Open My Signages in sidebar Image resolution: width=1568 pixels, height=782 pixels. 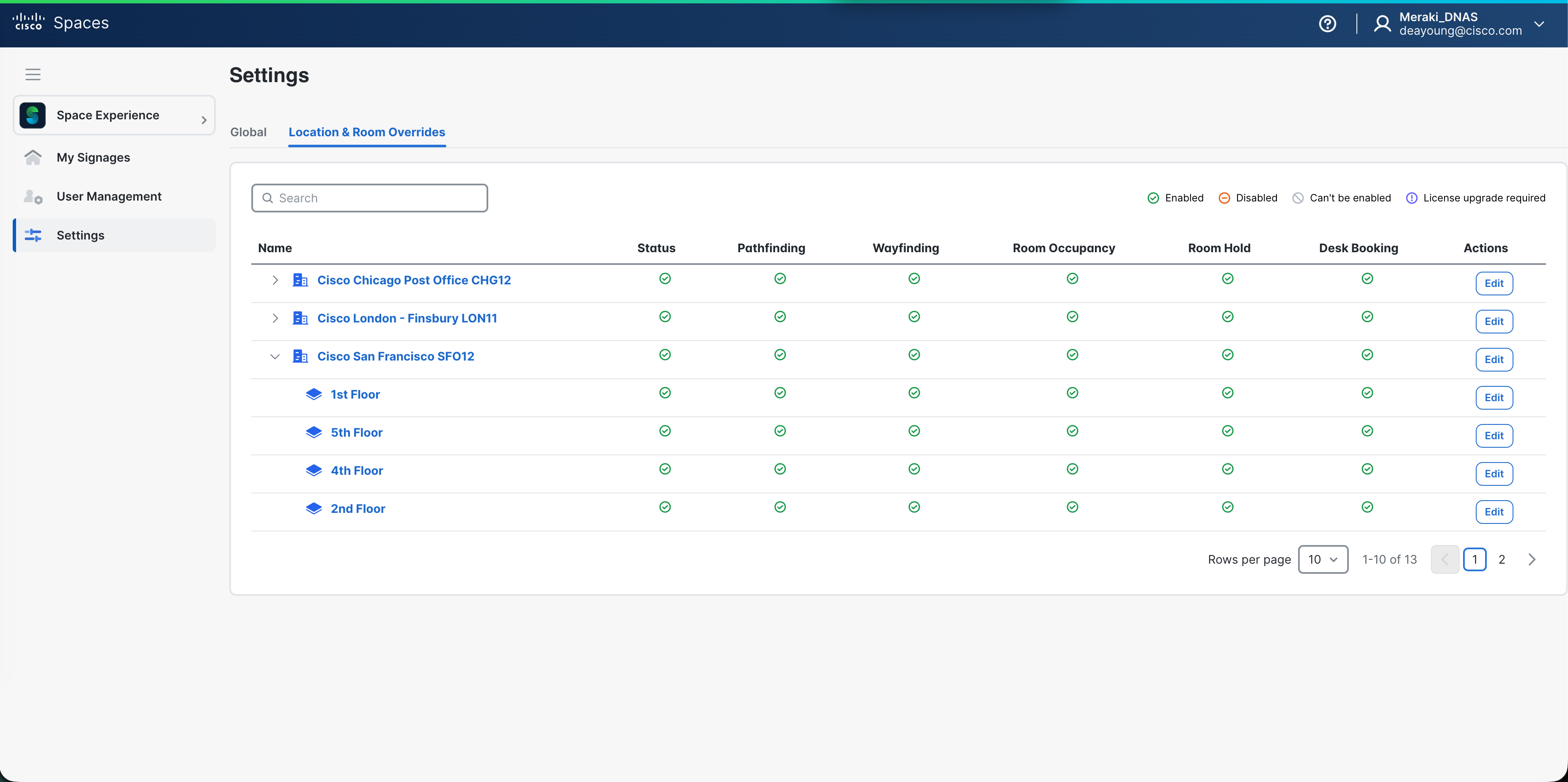114,157
